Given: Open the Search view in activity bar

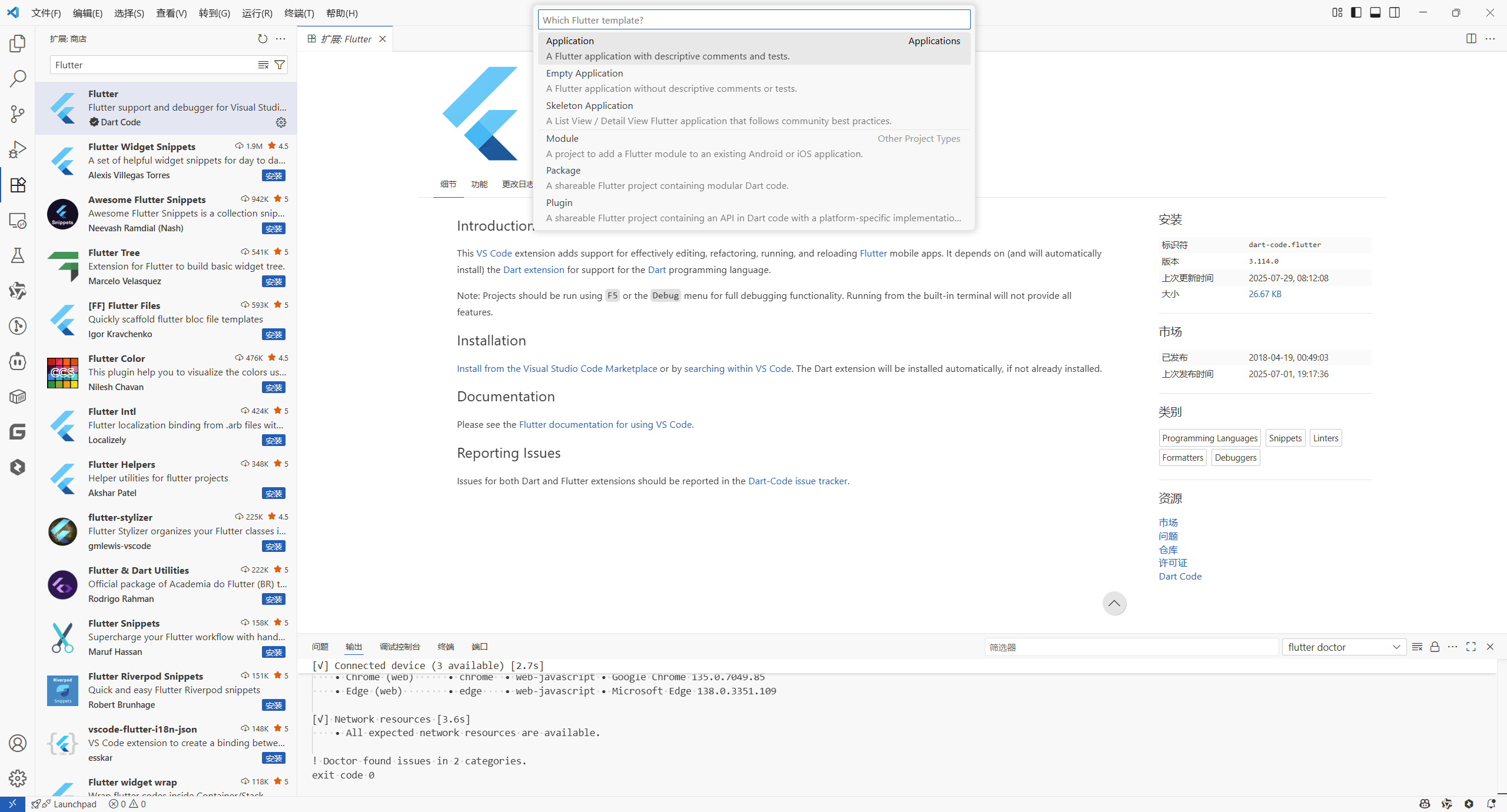Looking at the screenshot, I should coord(18,79).
